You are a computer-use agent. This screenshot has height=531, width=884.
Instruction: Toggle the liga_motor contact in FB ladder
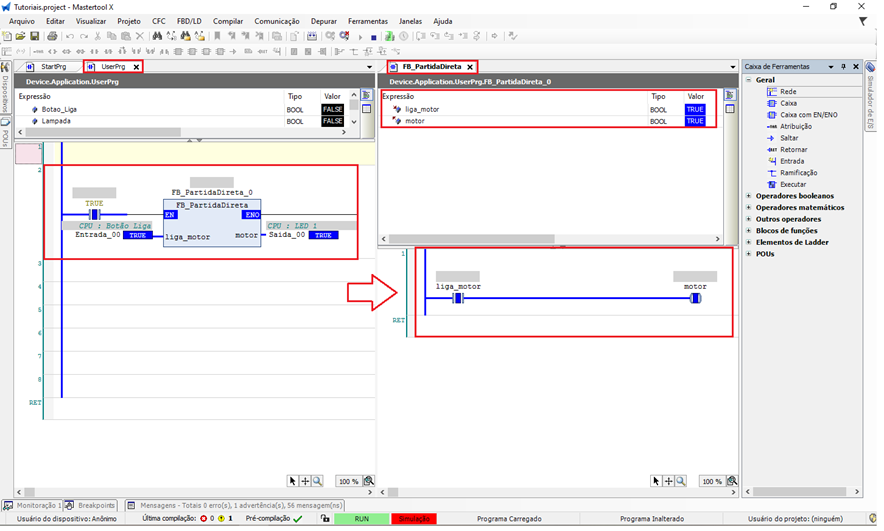[x=459, y=298]
